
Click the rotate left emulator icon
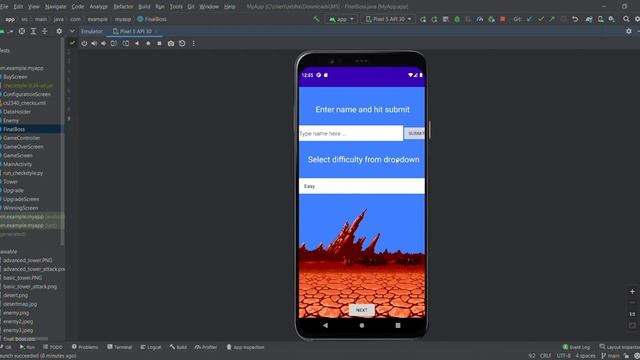point(114,43)
